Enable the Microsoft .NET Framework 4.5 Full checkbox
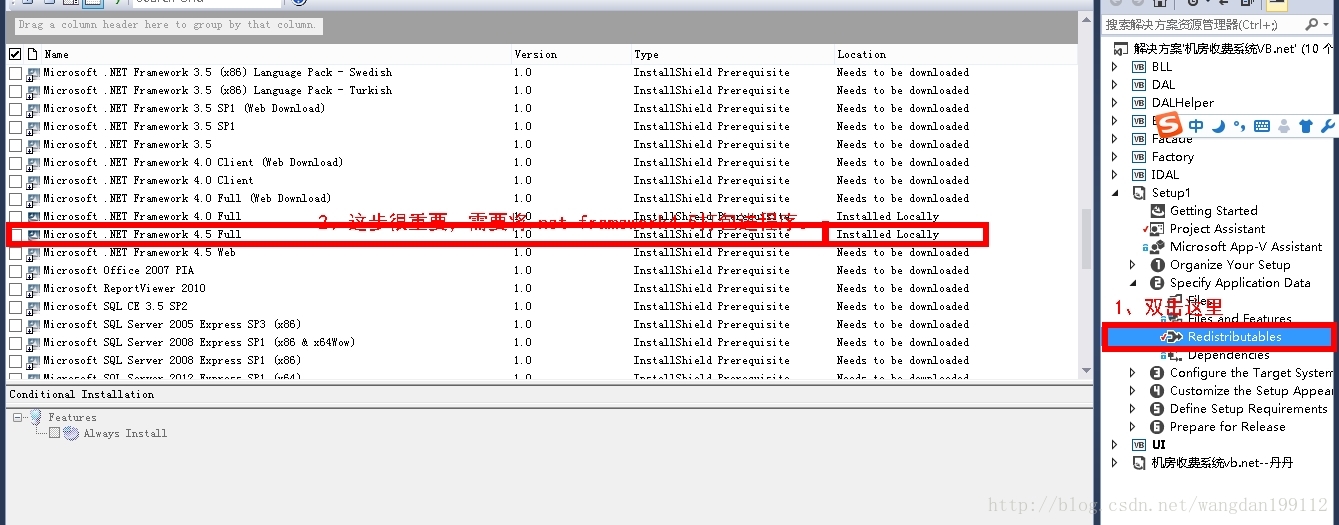The height and width of the screenshot is (525, 1339). coord(15,235)
